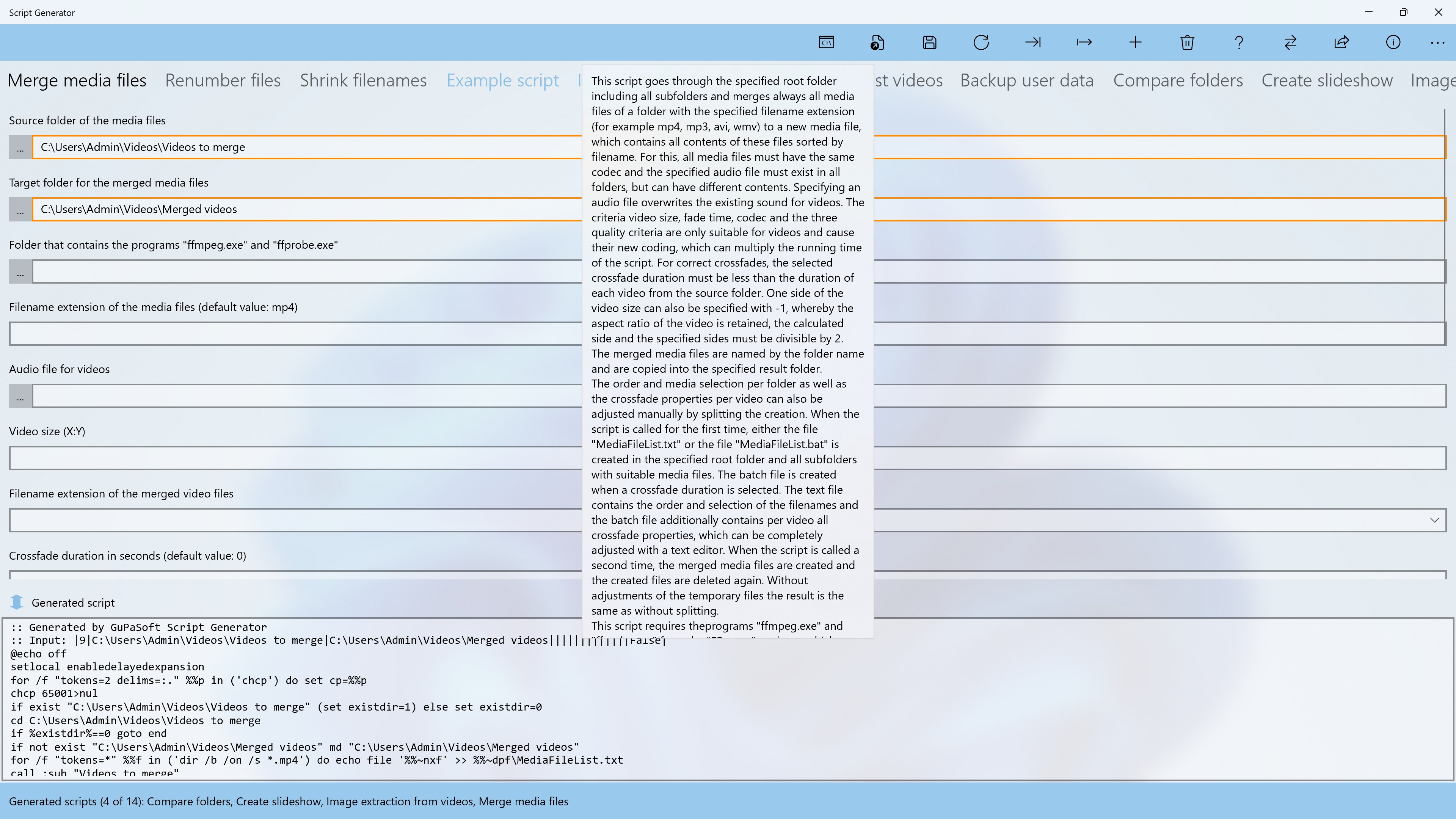Click the Video size input field
The image size is (1456, 819).
pos(294,458)
